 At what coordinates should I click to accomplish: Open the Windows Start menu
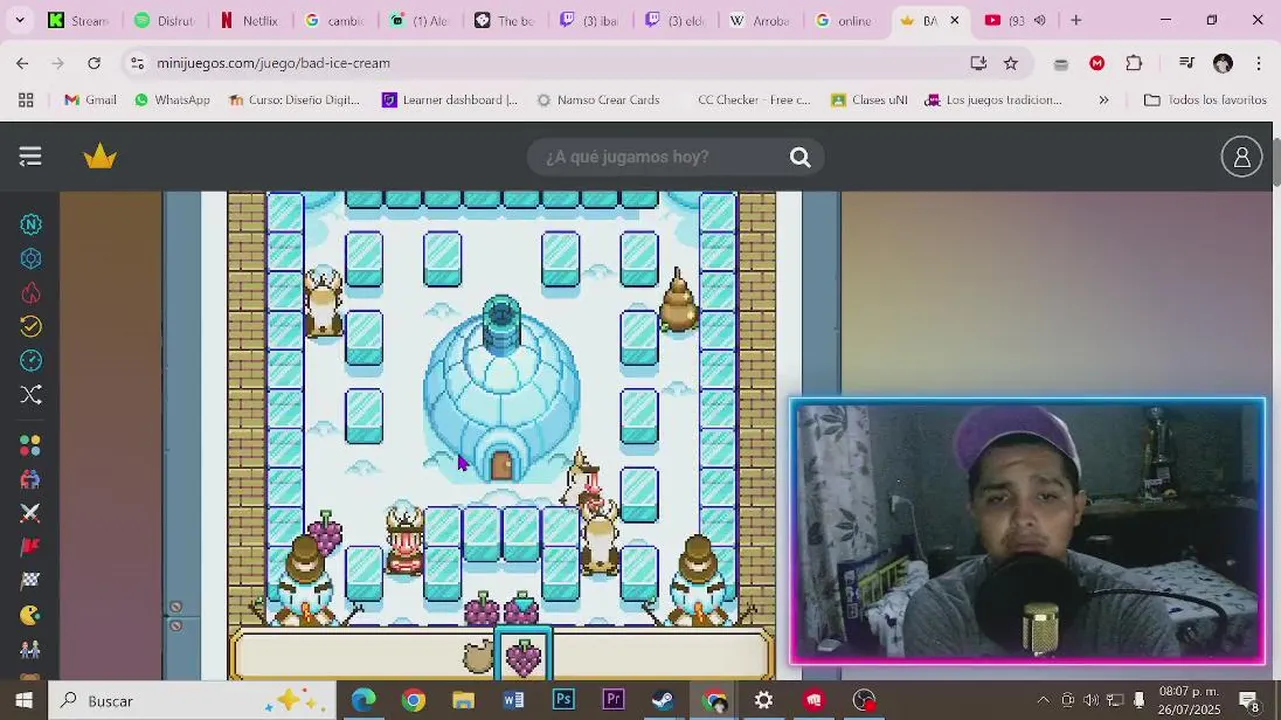coord(24,701)
